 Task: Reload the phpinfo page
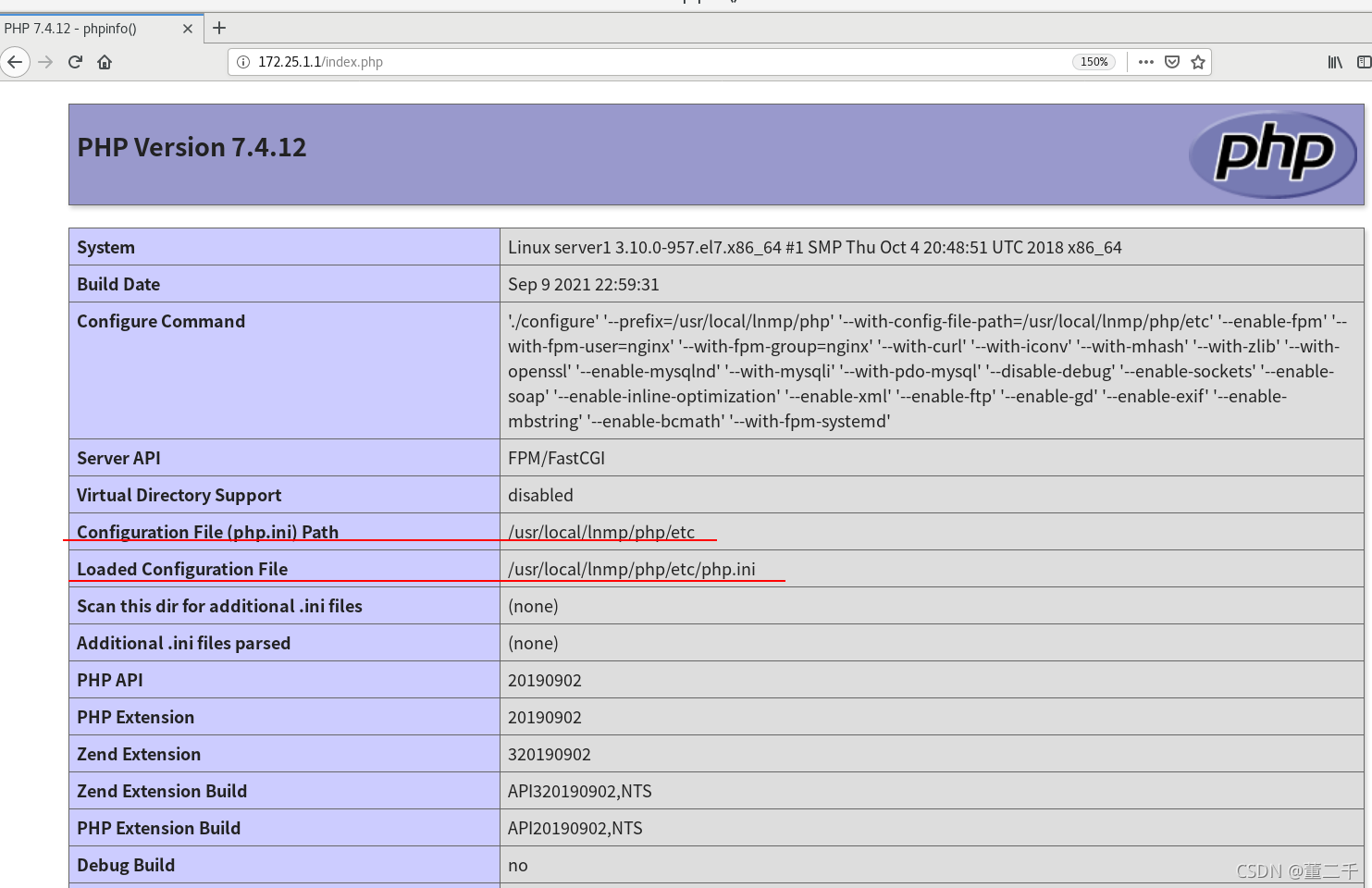(76, 62)
